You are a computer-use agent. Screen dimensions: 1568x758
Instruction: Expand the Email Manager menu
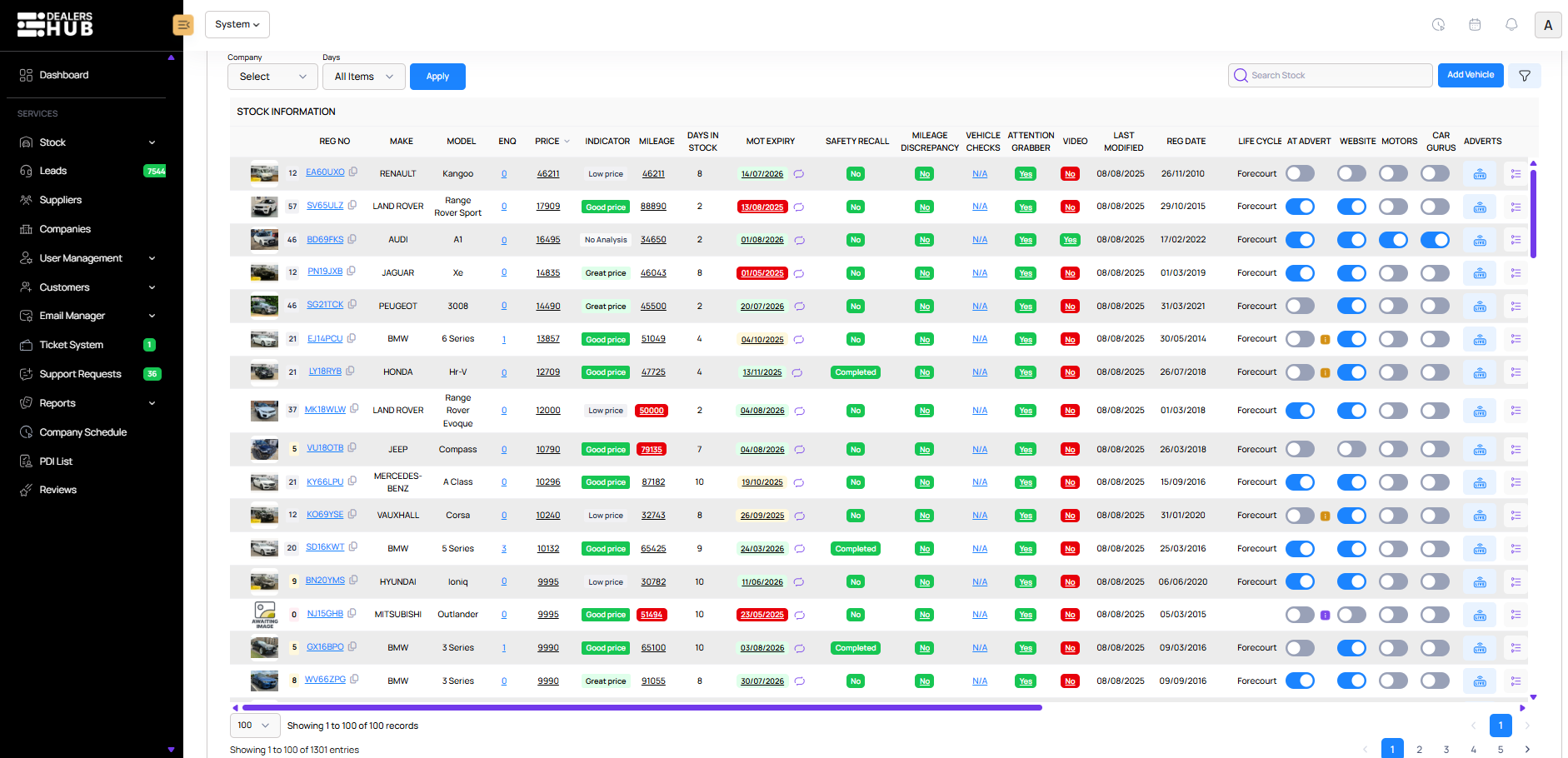click(x=87, y=316)
